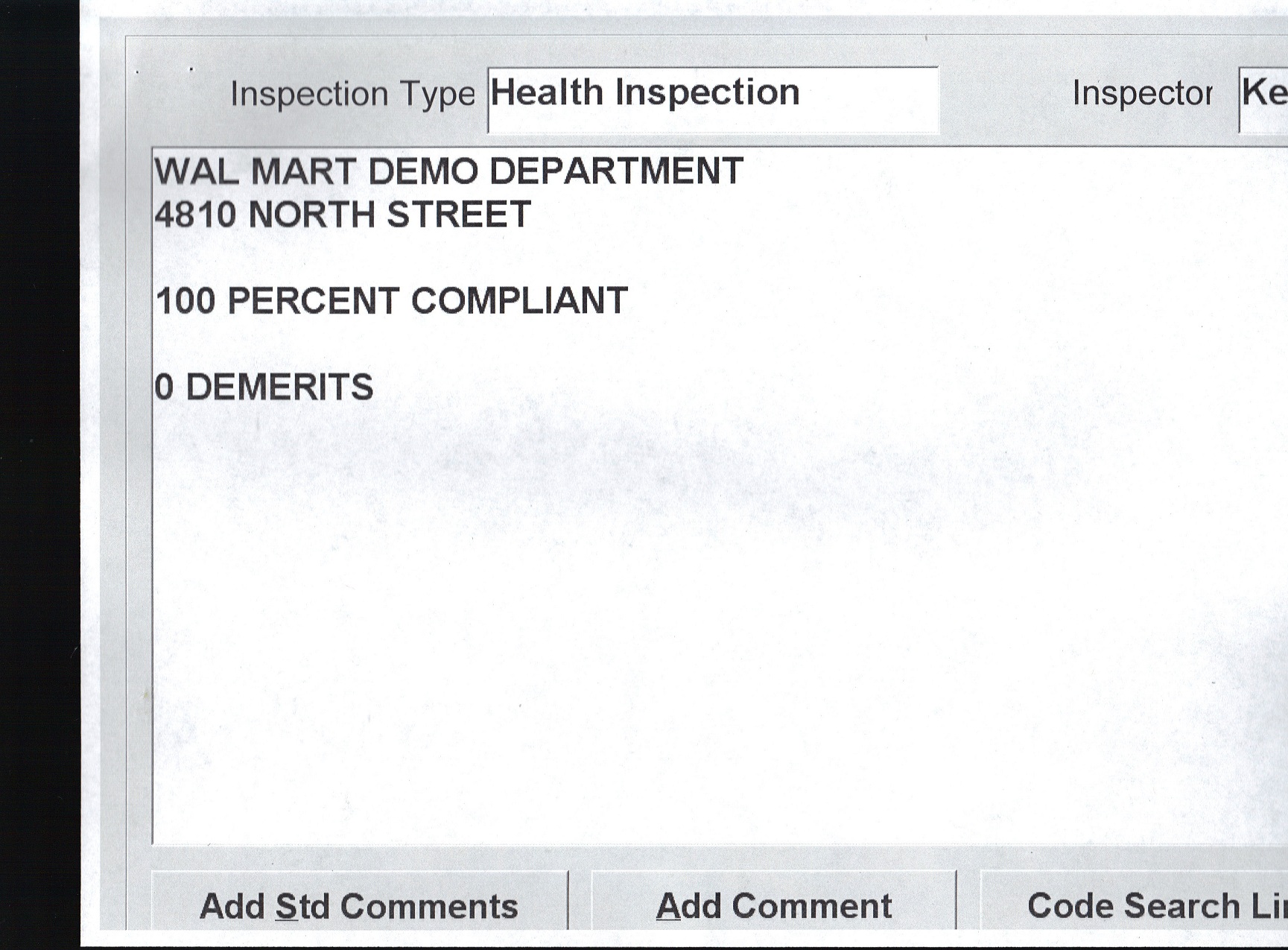Click the number 100 in comments

point(185,302)
